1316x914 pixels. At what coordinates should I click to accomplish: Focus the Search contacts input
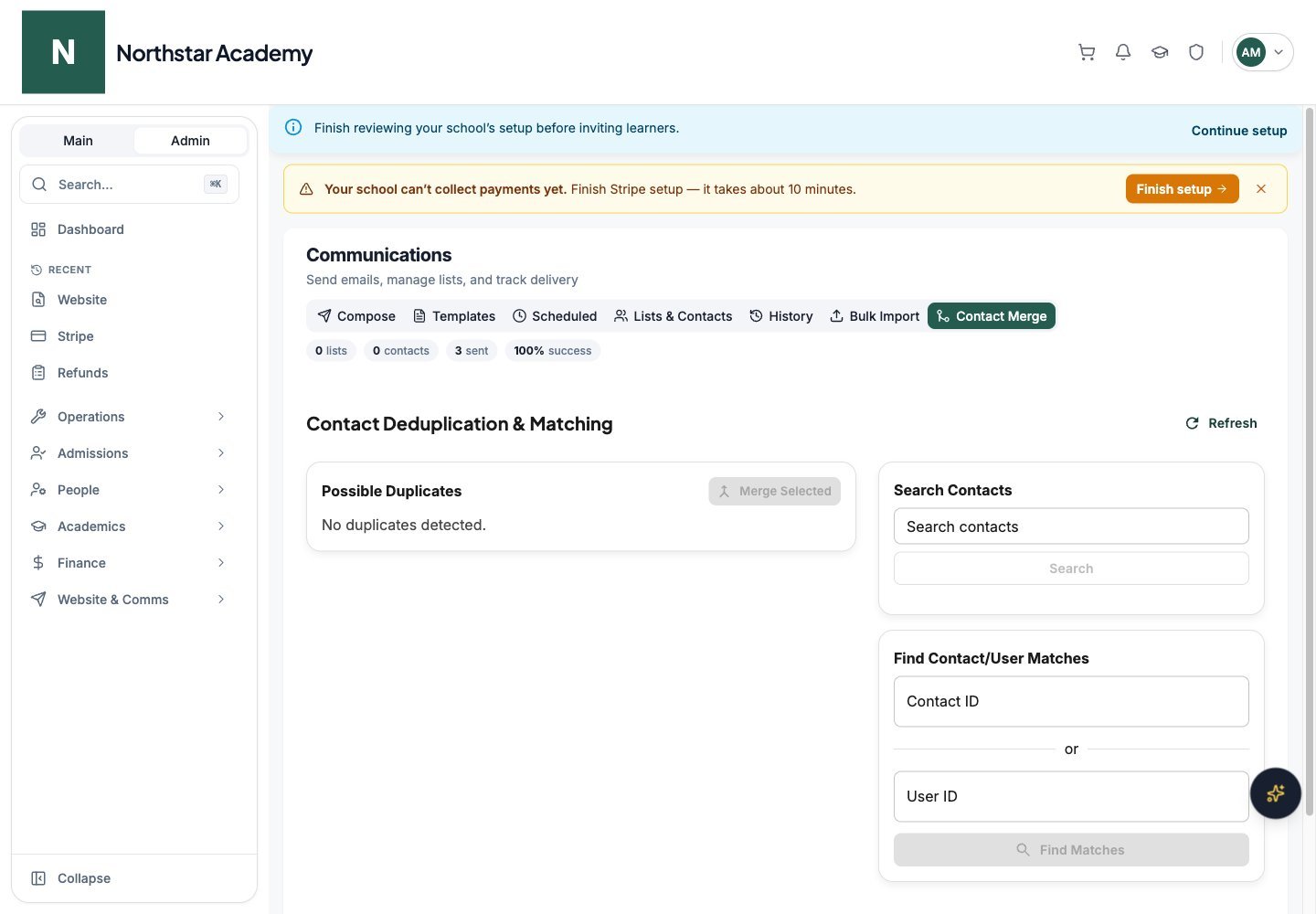pos(1071,526)
